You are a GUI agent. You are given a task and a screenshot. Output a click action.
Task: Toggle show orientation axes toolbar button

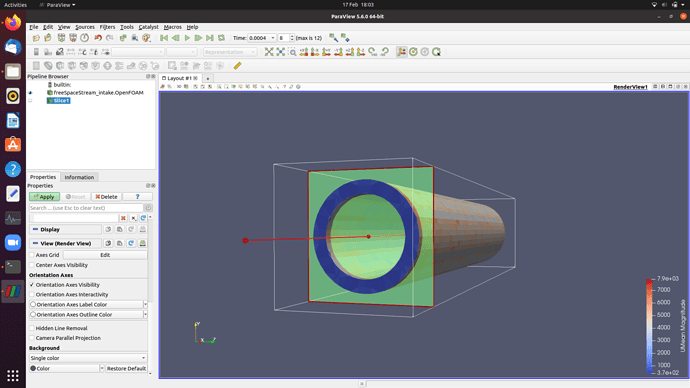click(x=401, y=52)
